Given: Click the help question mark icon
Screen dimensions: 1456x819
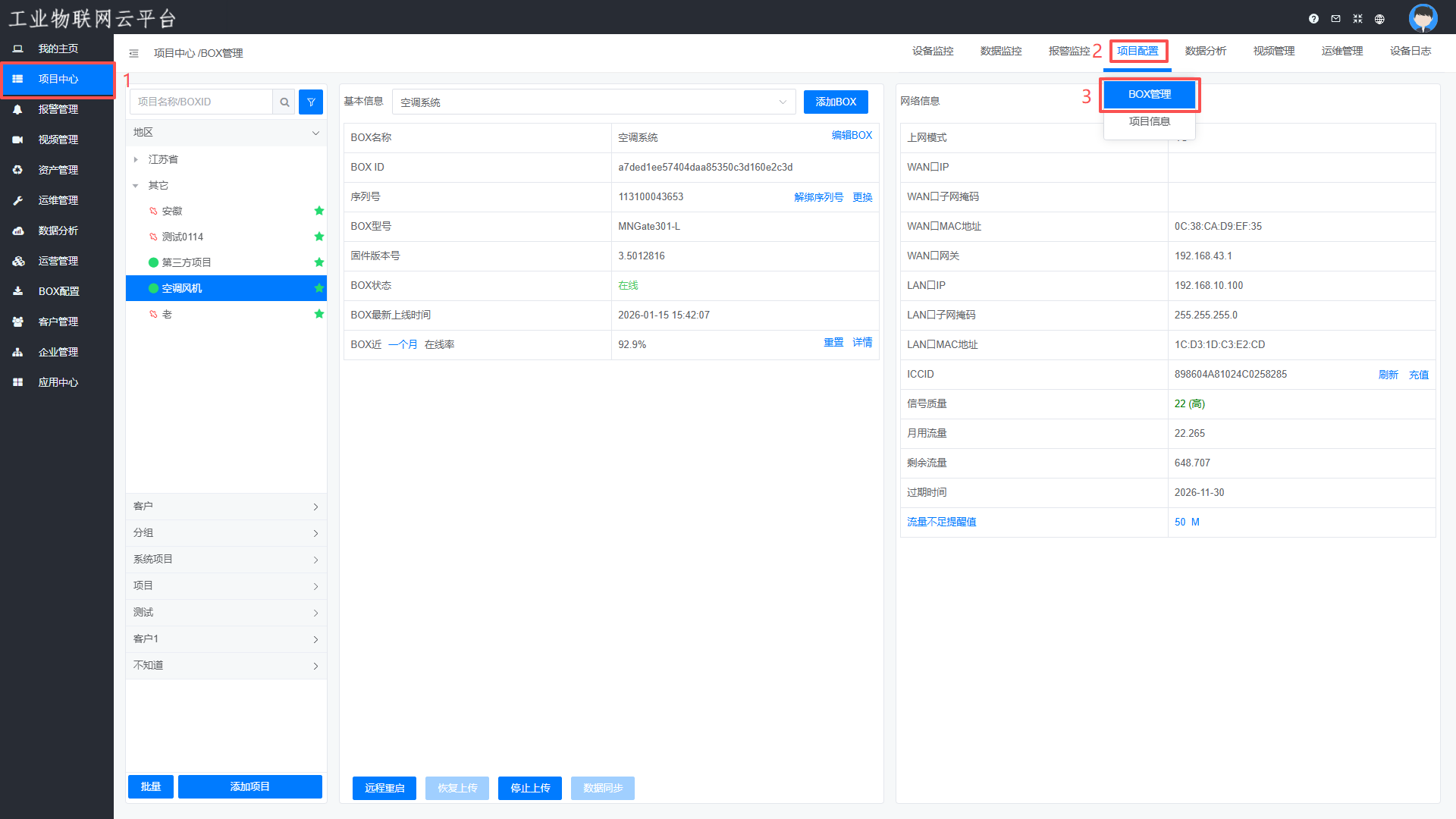Looking at the screenshot, I should click(x=1313, y=19).
